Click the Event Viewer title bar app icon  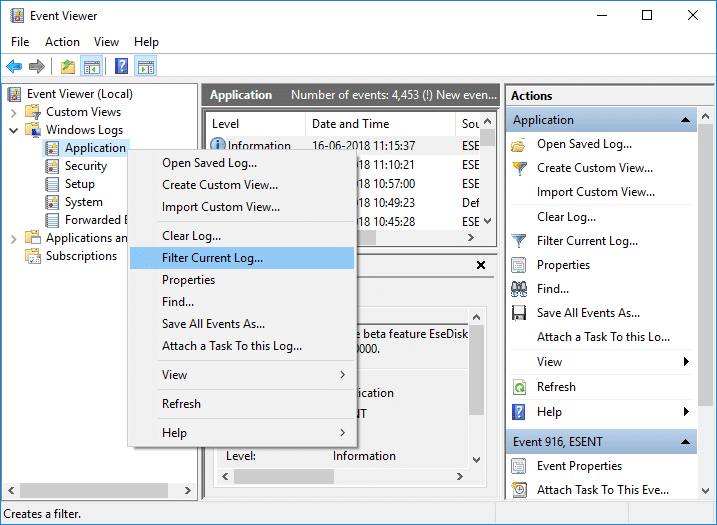click(x=17, y=16)
